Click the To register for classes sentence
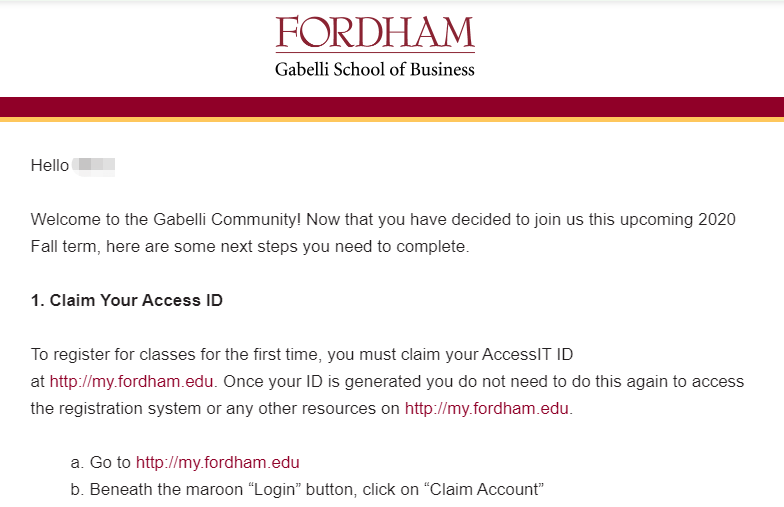 (x=302, y=354)
